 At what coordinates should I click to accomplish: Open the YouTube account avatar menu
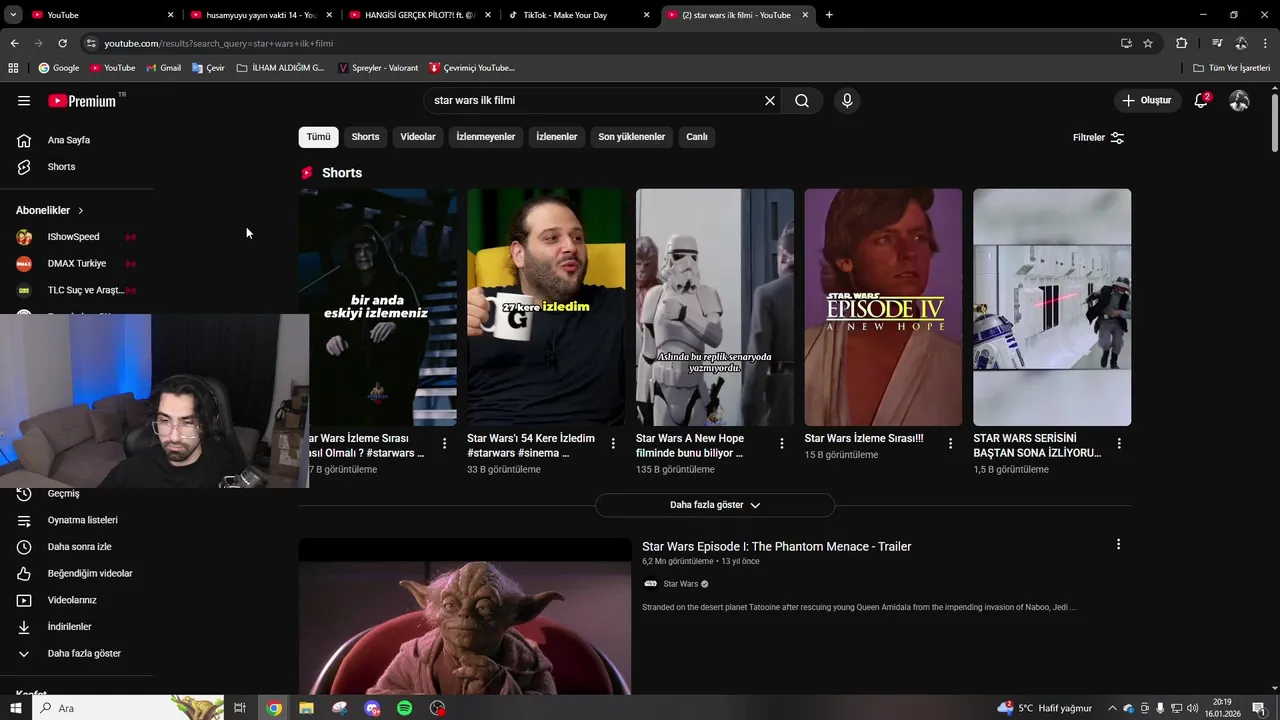click(1239, 100)
